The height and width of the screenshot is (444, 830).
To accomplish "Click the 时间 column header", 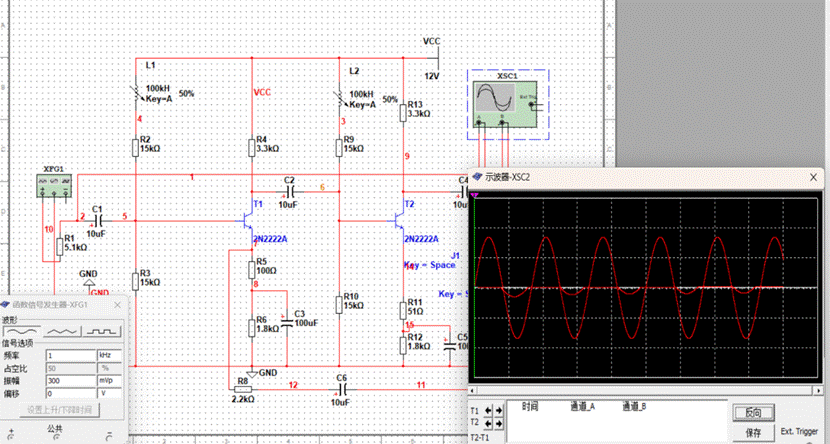I will coord(530,406).
